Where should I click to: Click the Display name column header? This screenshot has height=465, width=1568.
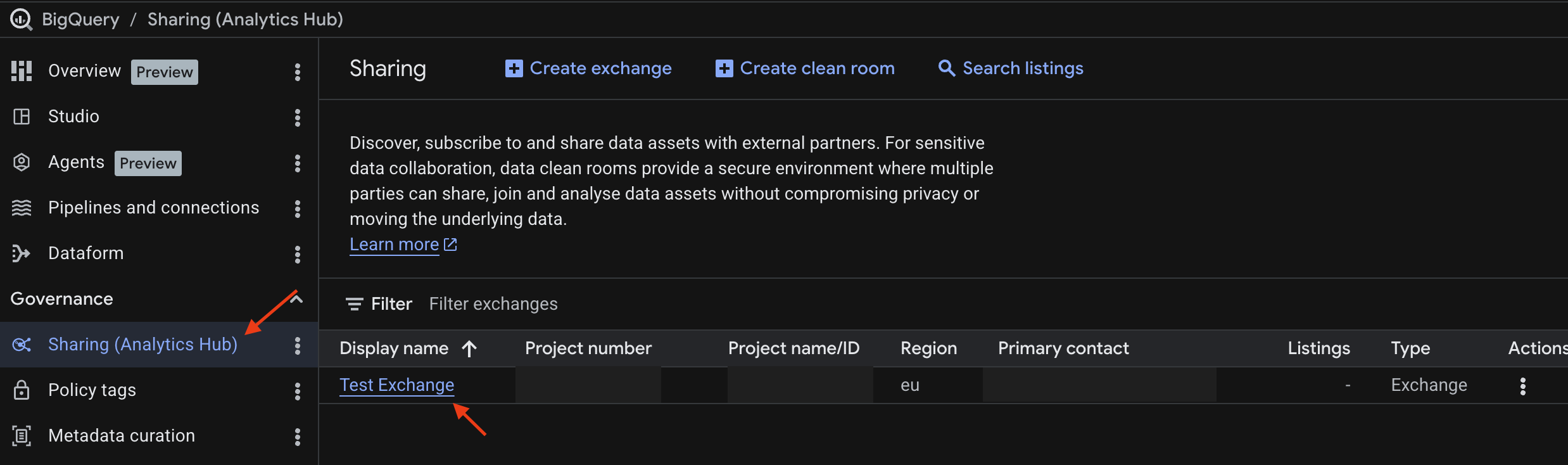(394, 348)
